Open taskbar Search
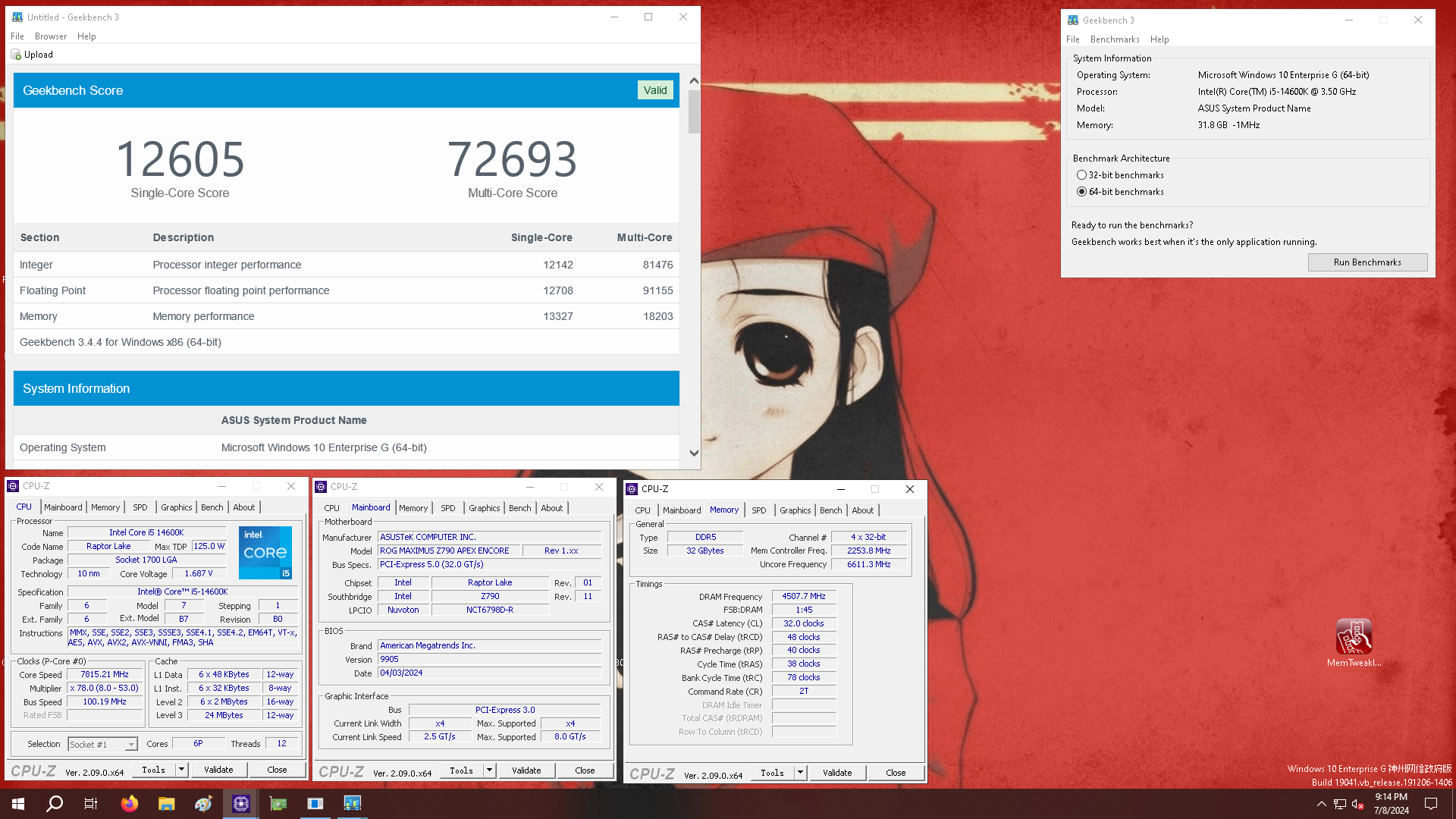Screen dimensions: 1456x819 tap(55, 804)
